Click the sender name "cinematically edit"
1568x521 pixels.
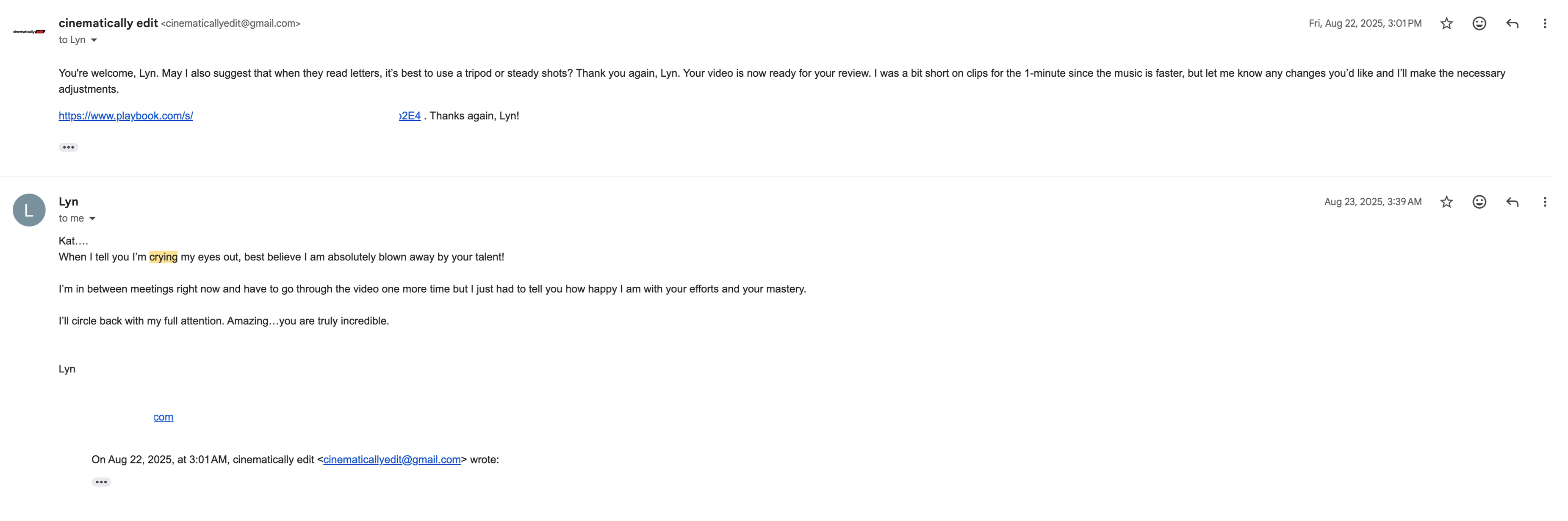click(108, 23)
